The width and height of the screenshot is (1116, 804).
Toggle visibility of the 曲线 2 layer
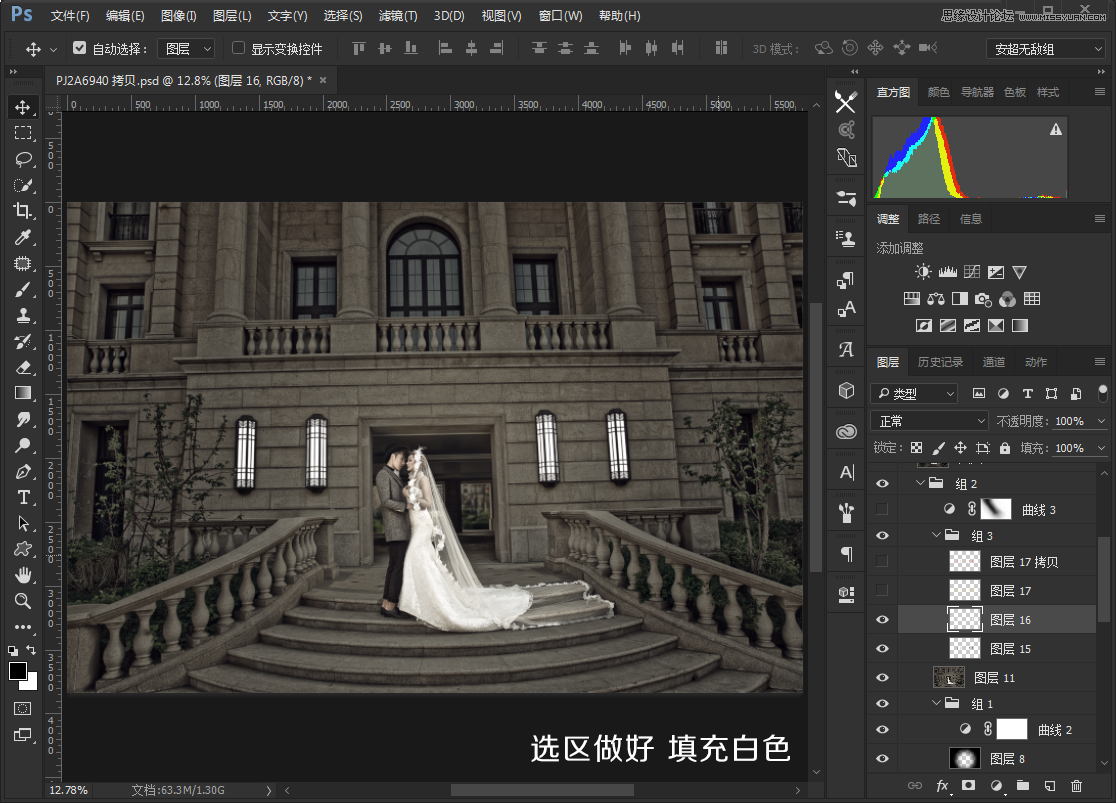(x=882, y=729)
